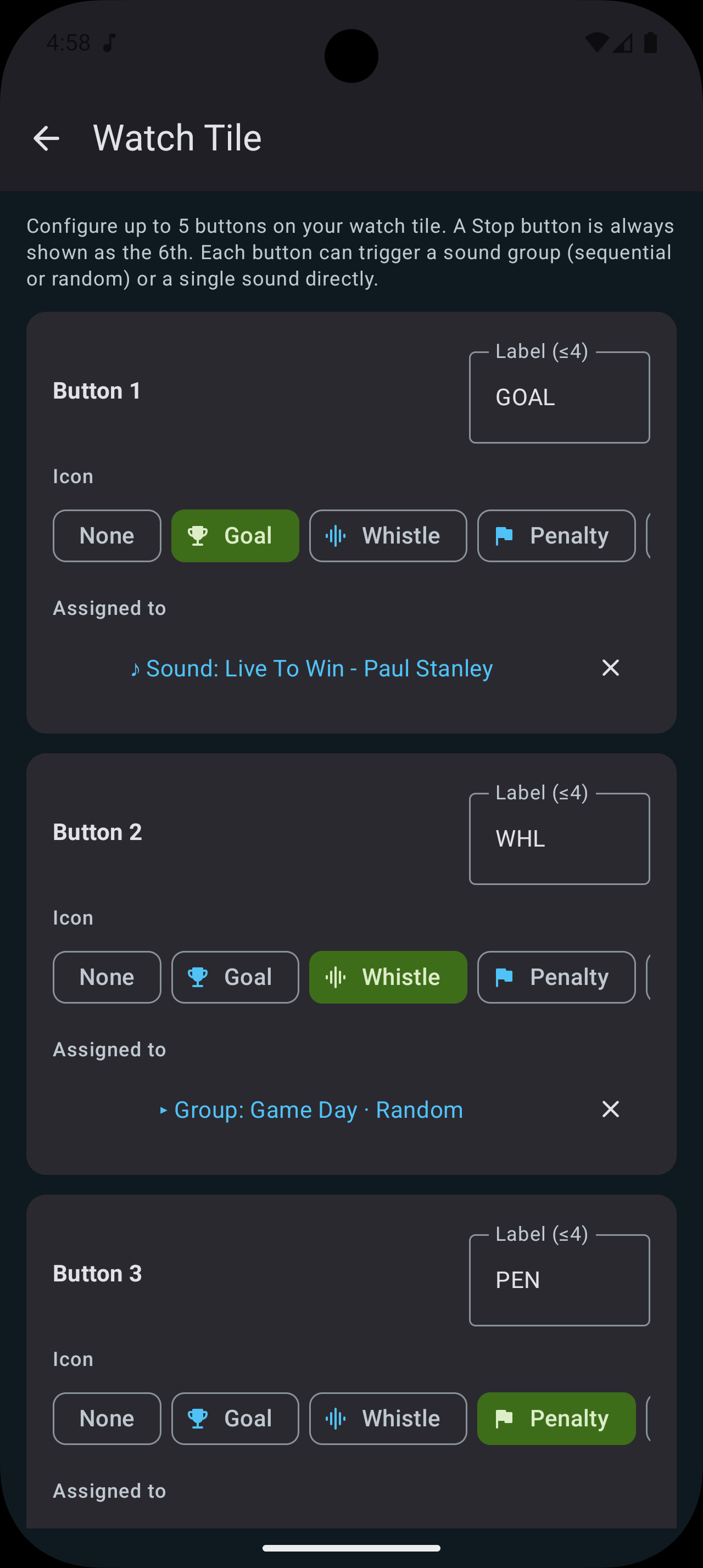Choose None as Button 3 icon
Screen dimensions: 703x1568
pos(107,1418)
